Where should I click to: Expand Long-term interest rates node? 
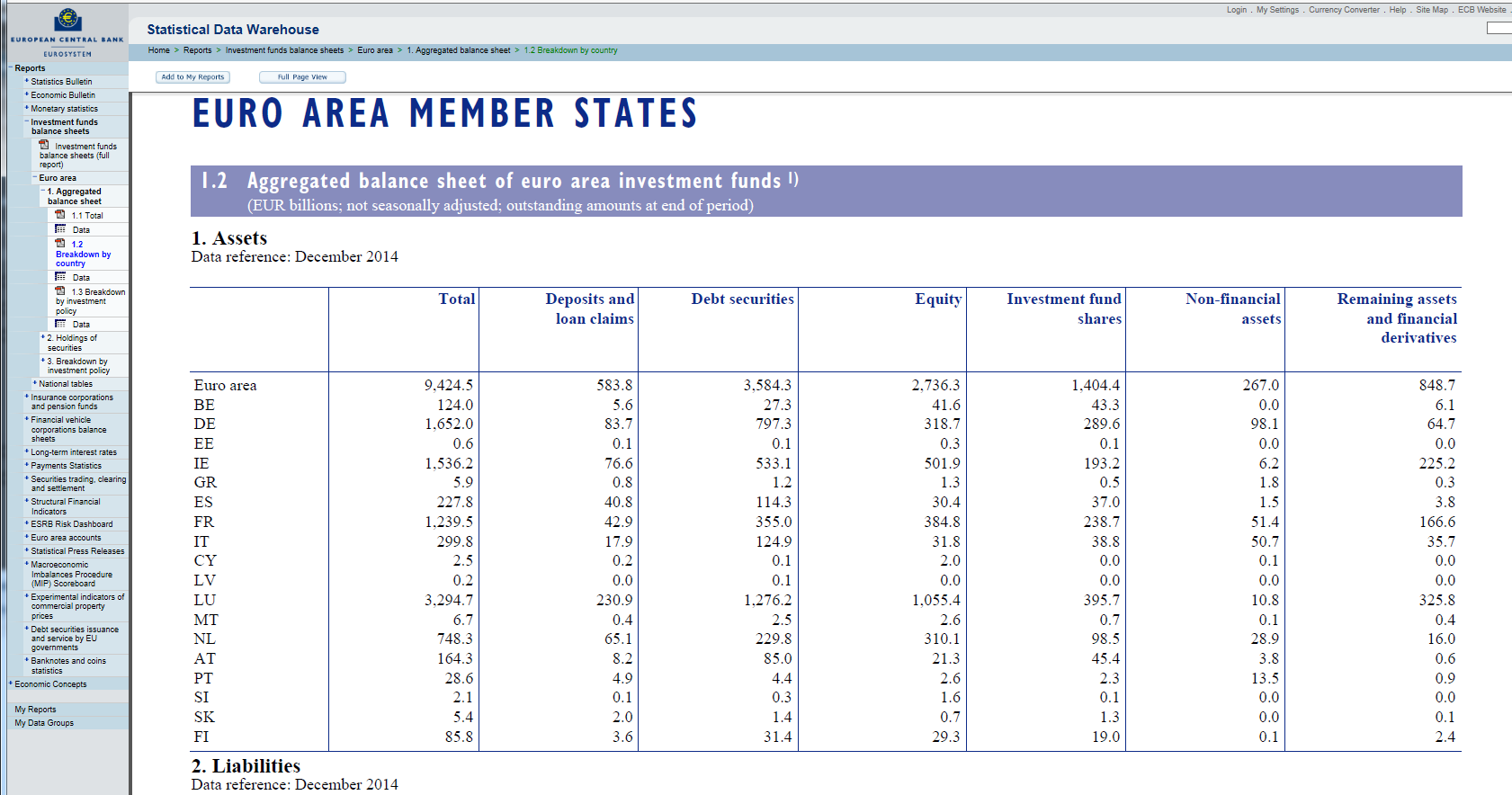point(27,452)
